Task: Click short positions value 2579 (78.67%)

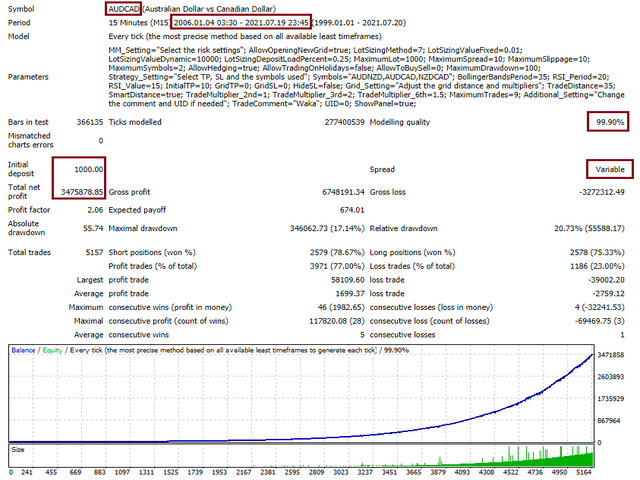Action: (337, 252)
